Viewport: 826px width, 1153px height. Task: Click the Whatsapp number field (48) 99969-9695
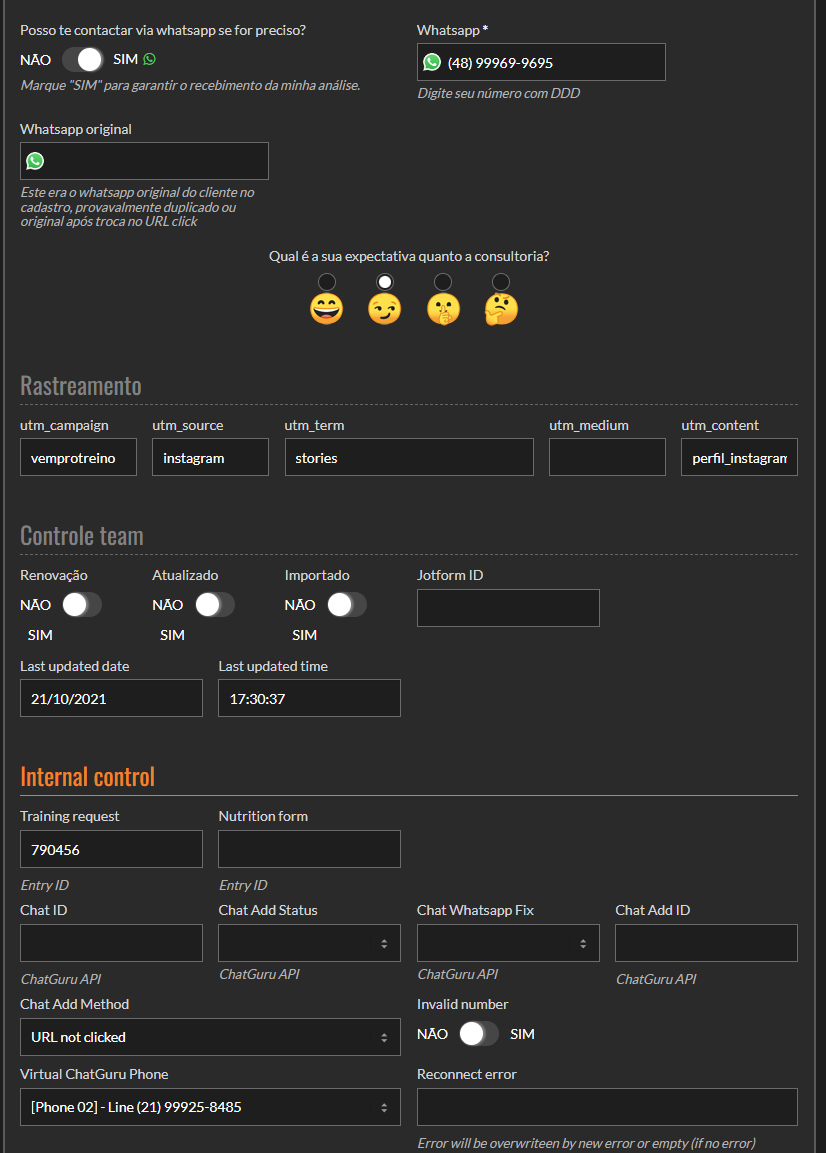pyautogui.click(x=541, y=63)
